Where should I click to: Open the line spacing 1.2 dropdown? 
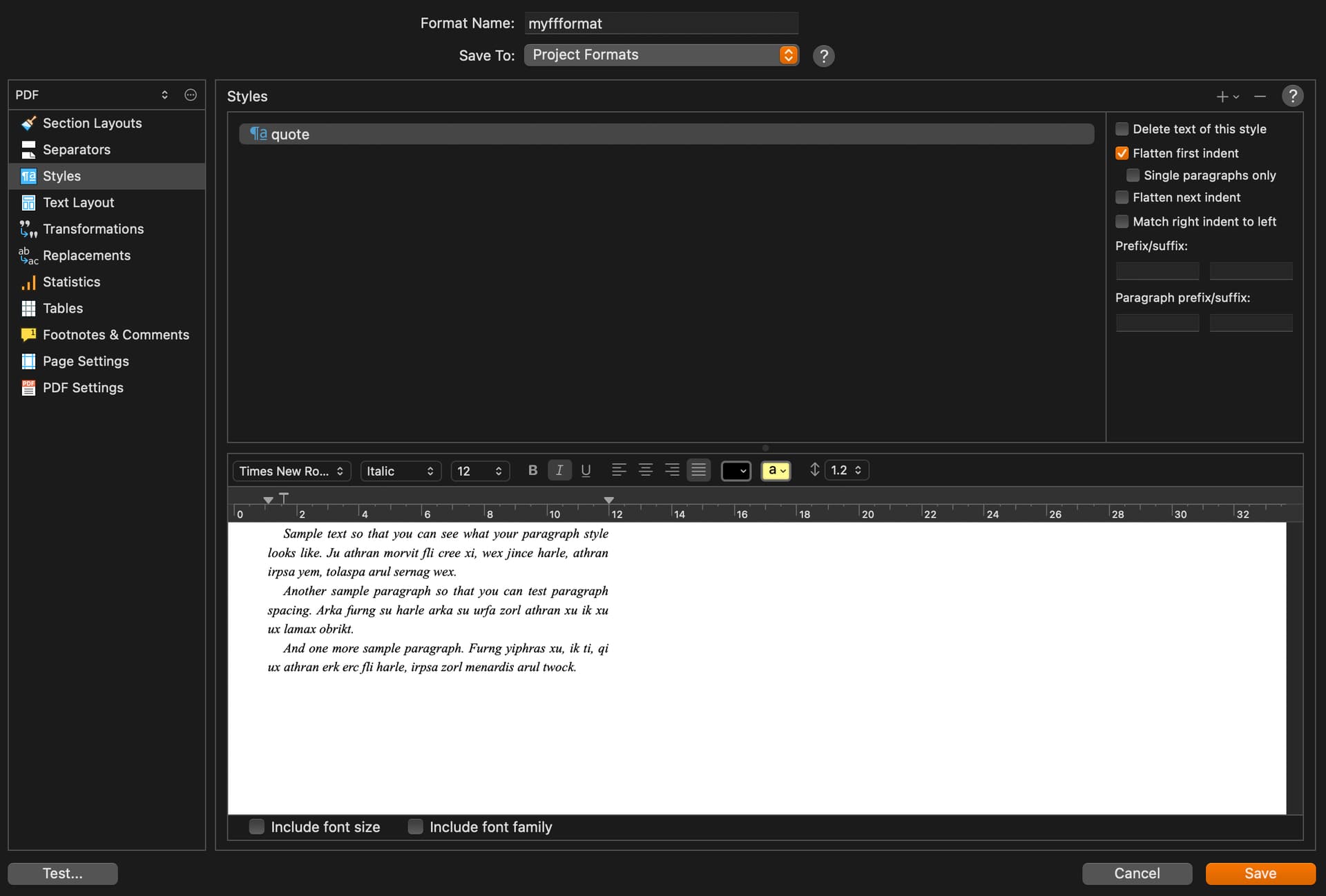(846, 470)
